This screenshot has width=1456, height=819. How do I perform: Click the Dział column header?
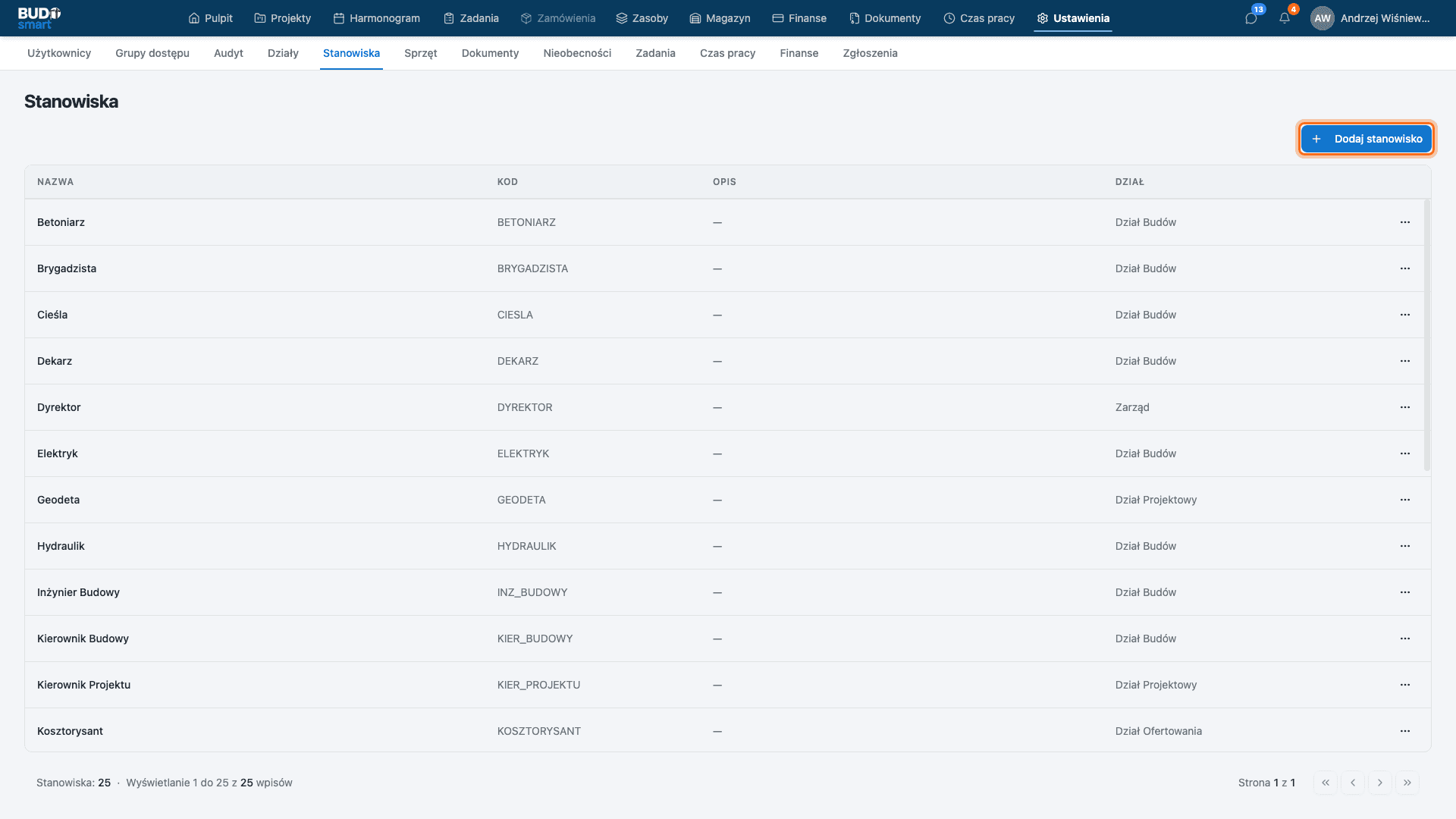(1129, 182)
